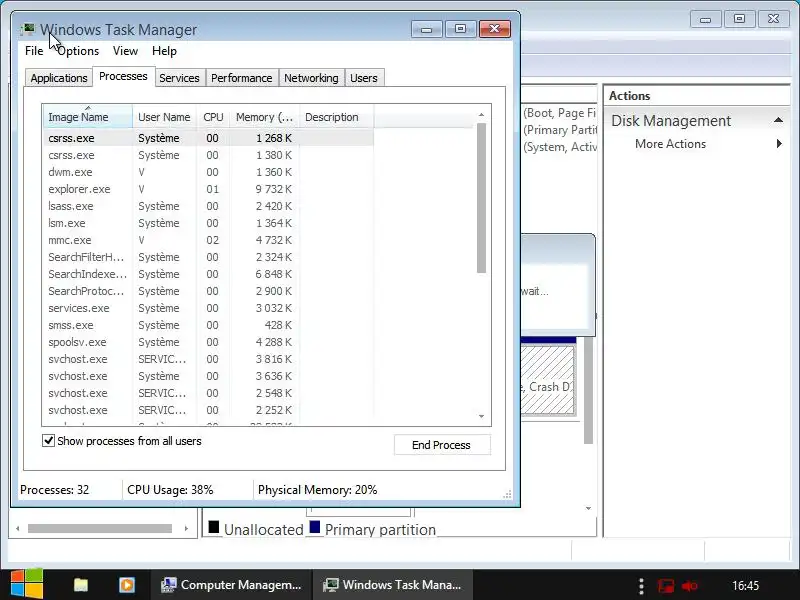Minimize the Windows Task Manager window
800x600 pixels.
coord(427,29)
